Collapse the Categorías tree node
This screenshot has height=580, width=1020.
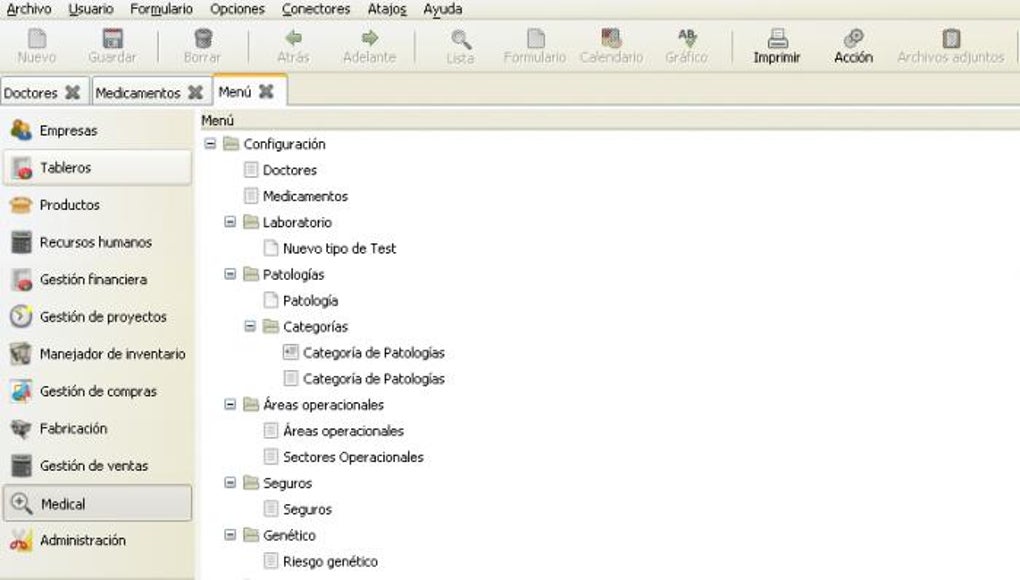[250, 326]
